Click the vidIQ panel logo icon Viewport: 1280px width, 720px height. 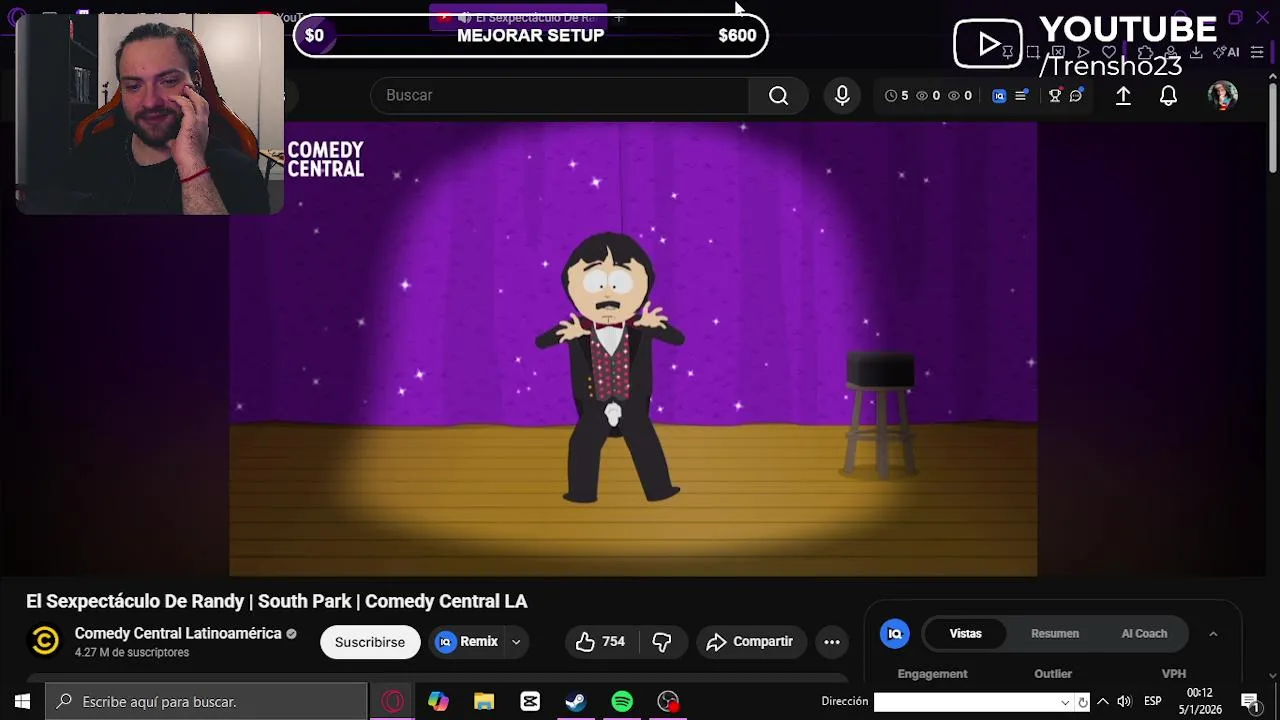click(x=895, y=633)
